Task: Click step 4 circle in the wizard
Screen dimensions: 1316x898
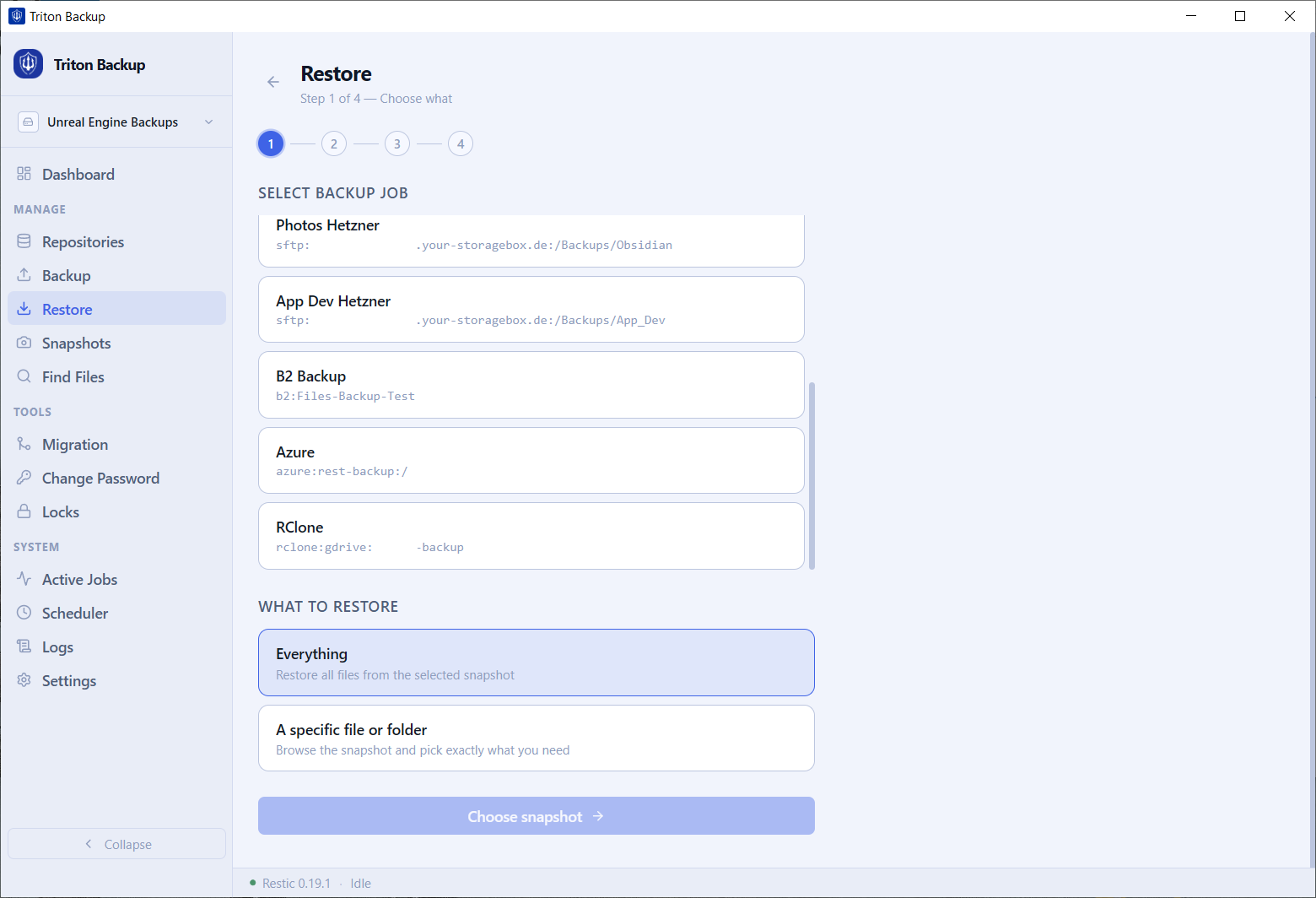Action: 461,143
